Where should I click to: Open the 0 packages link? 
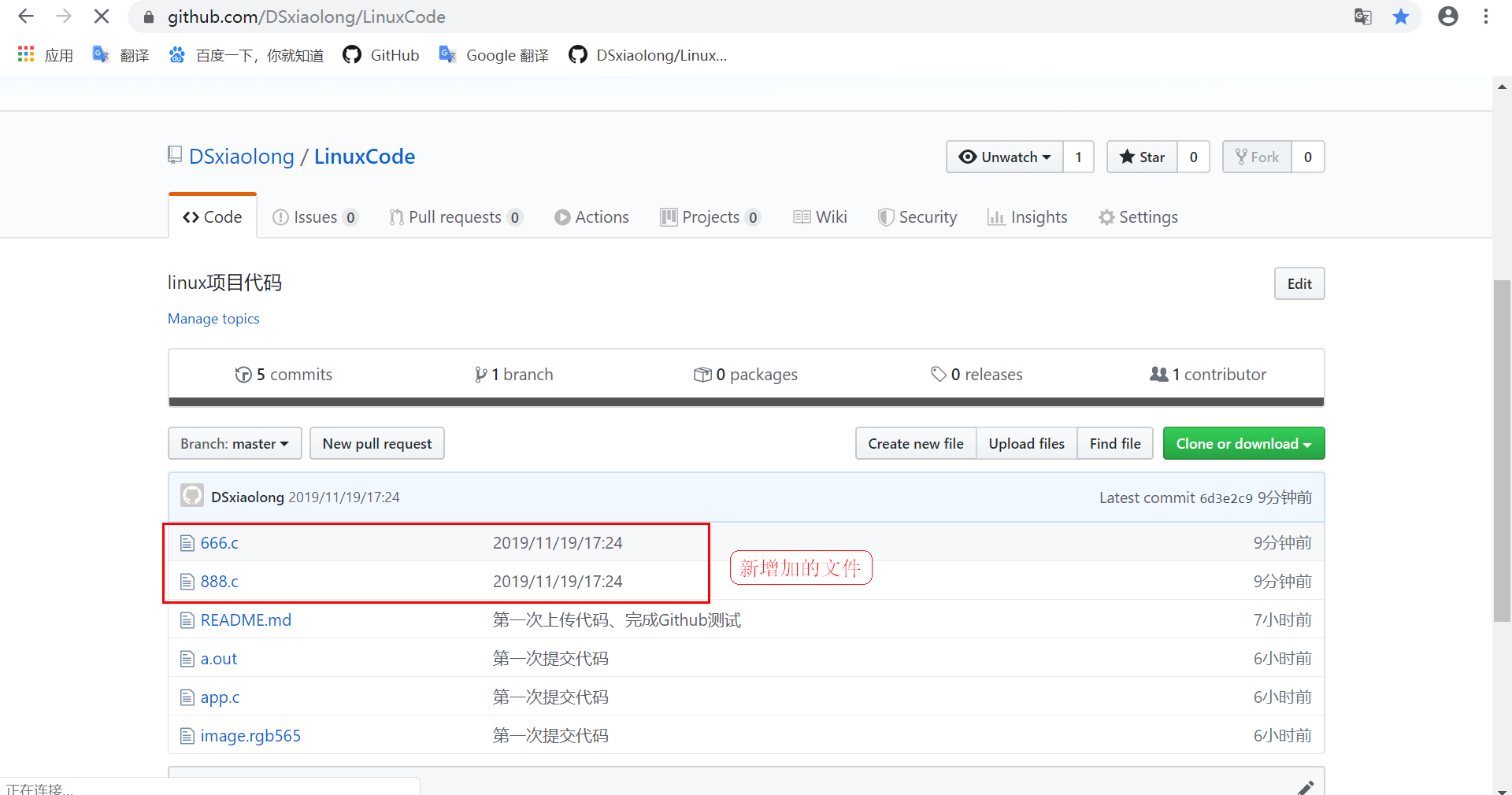tap(746, 375)
